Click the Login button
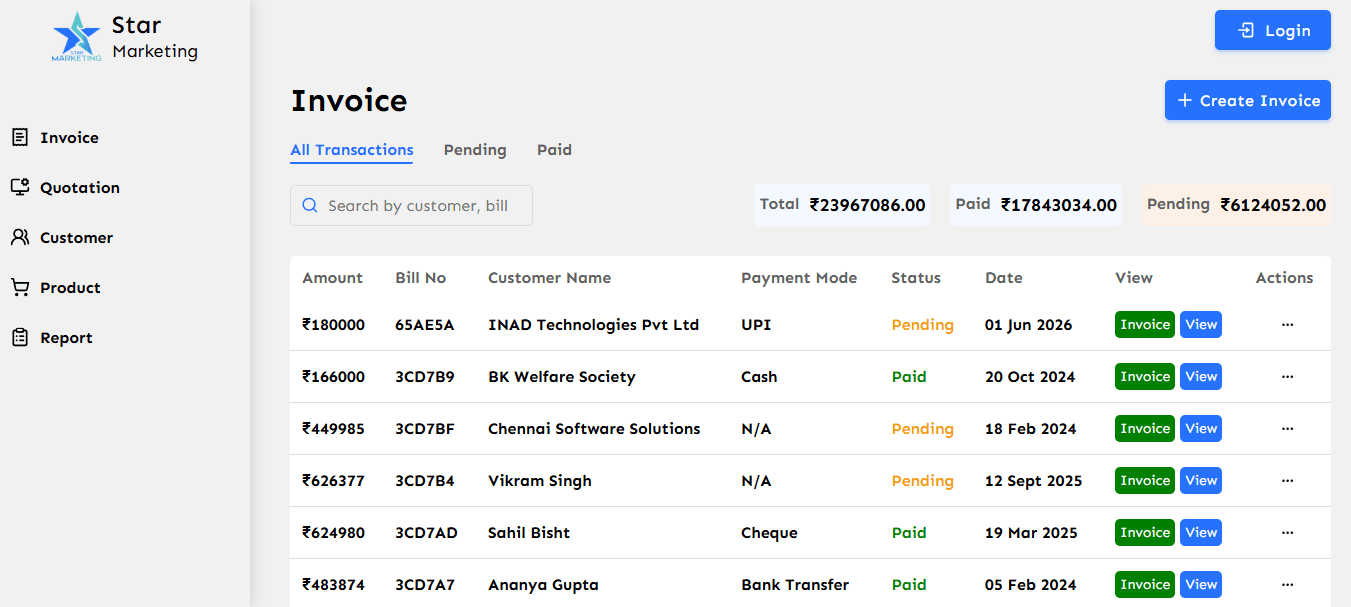The height and width of the screenshot is (607, 1351). [1273, 30]
